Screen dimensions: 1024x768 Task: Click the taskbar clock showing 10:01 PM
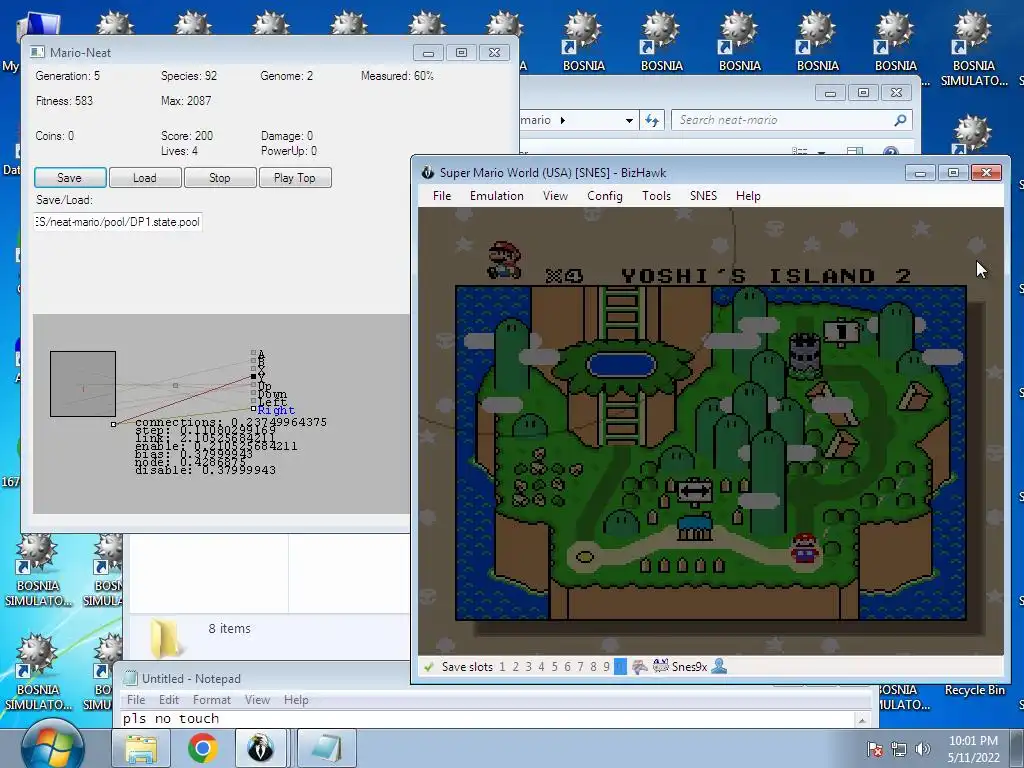pos(973,741)
